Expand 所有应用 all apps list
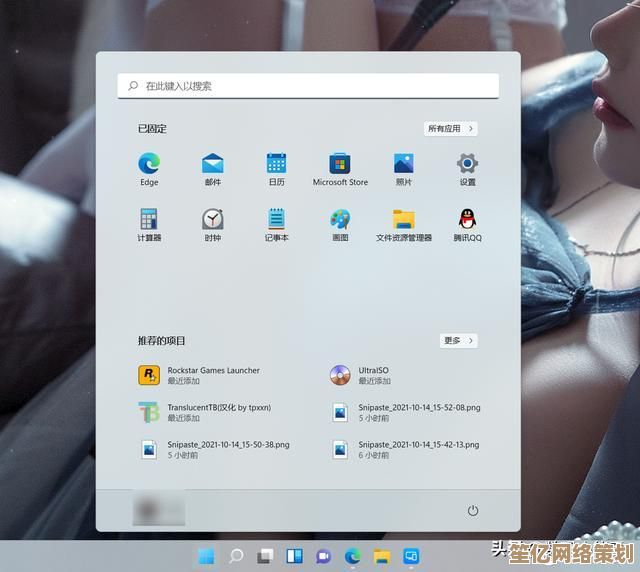Screen dimensions: 640x572 [450, 129]
